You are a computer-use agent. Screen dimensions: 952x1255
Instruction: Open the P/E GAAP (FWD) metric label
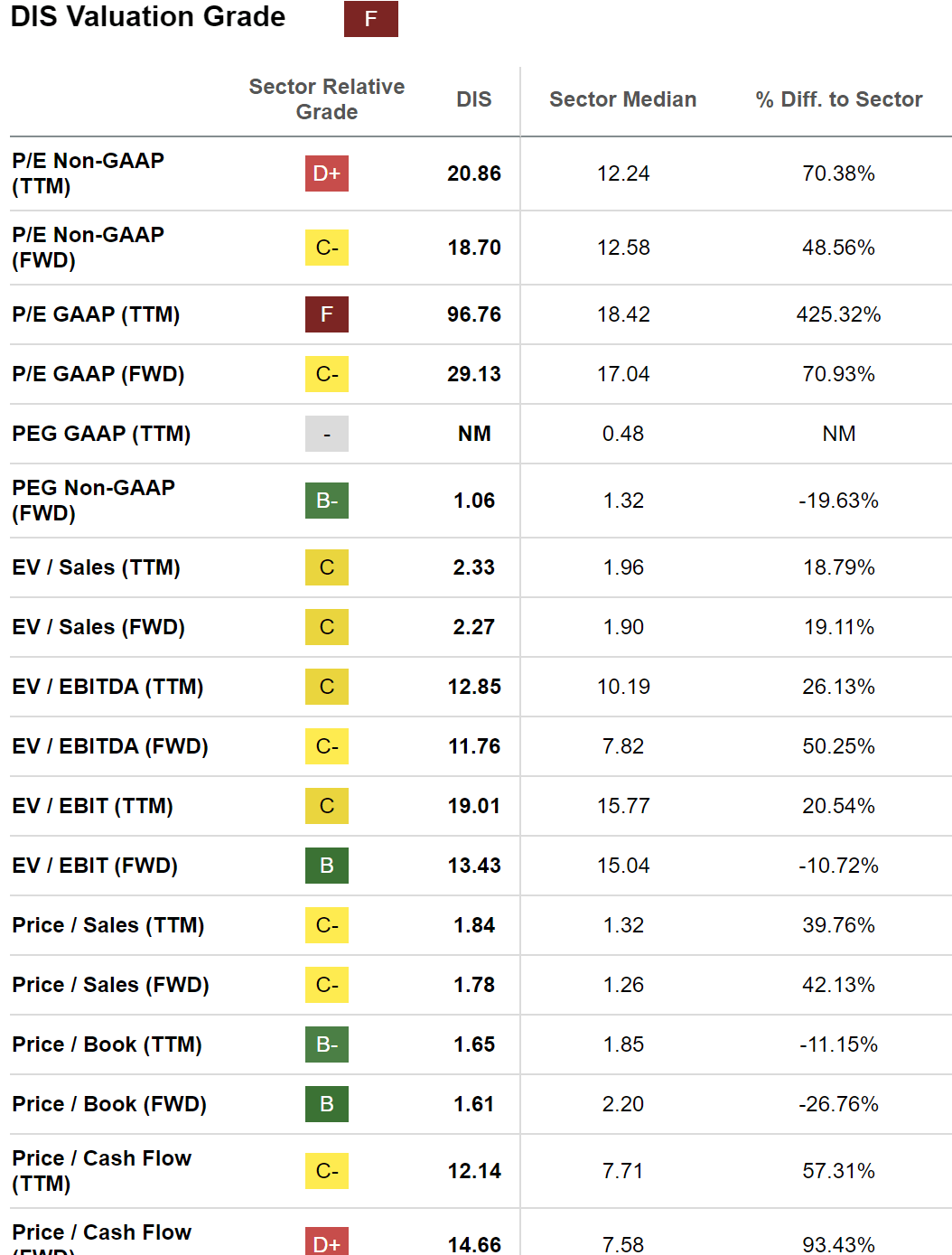(98, 374)
